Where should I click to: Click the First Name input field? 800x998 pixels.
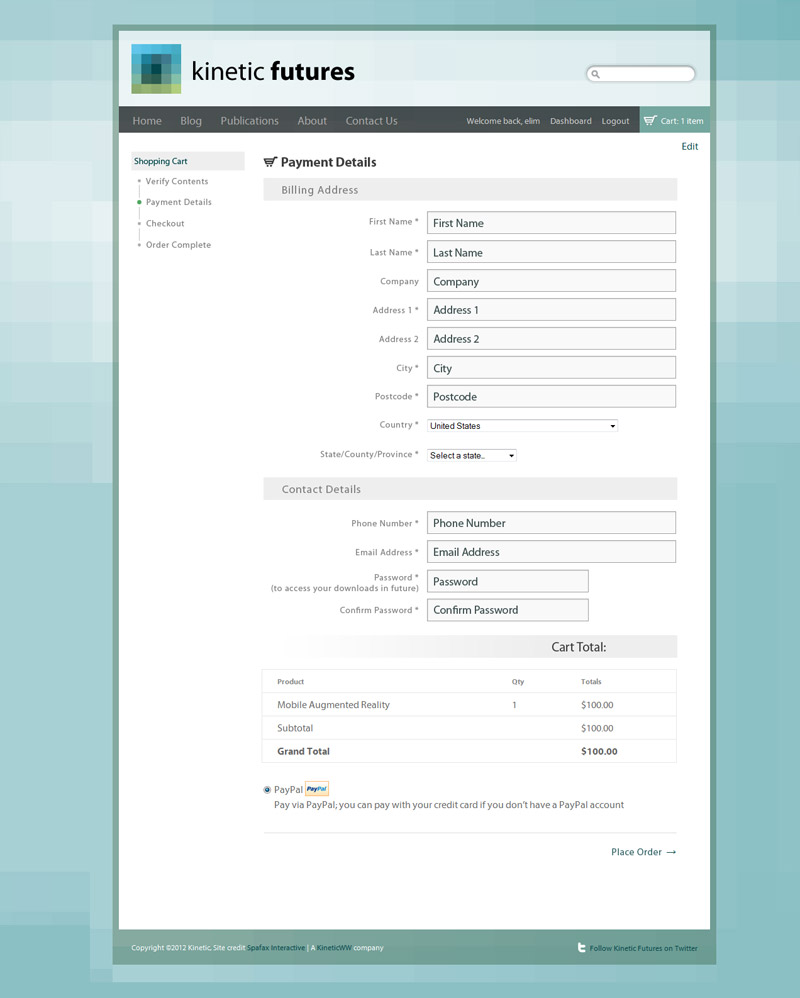[551, 223]
